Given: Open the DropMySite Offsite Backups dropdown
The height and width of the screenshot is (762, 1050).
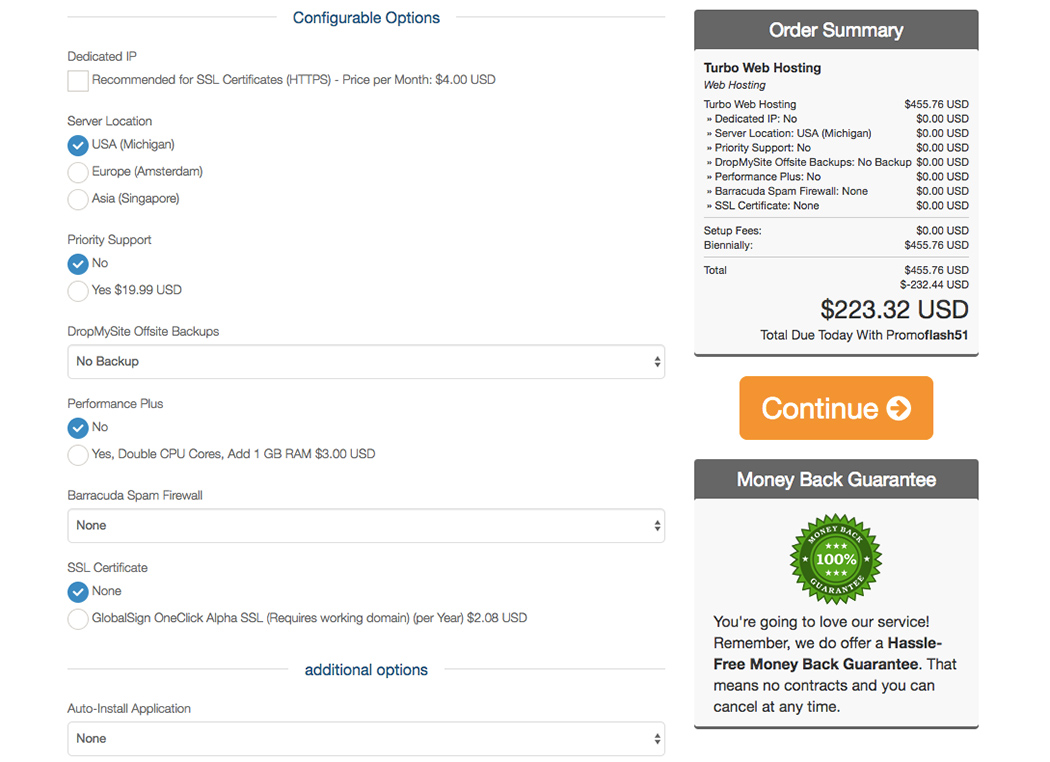Looking at the screenshot, I should pyautogui.click(x=366, y=362).
